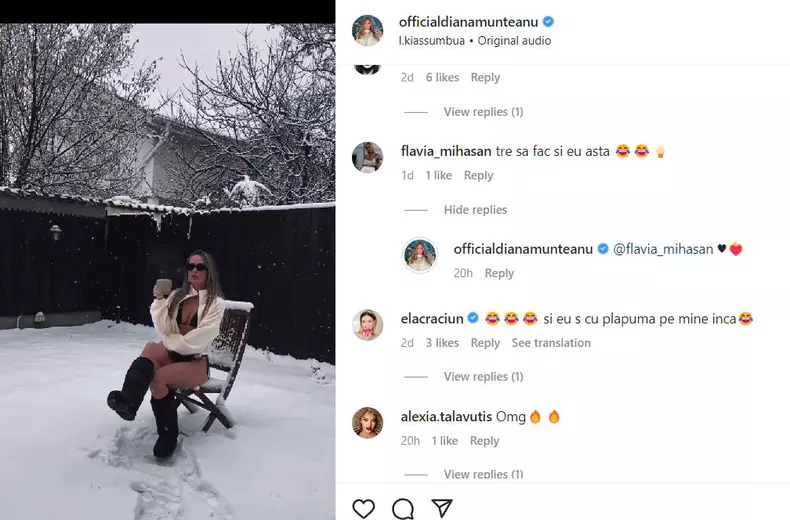Viewport: 790px width, 520px height.
Task: Open elacraciun's profile avatar
Action: [368, 325]
